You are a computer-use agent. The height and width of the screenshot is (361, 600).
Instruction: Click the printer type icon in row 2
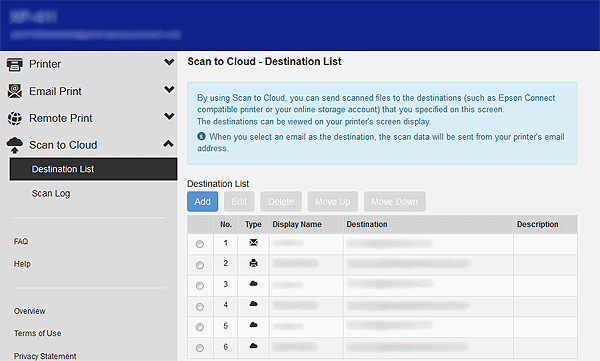click(253, 263)
